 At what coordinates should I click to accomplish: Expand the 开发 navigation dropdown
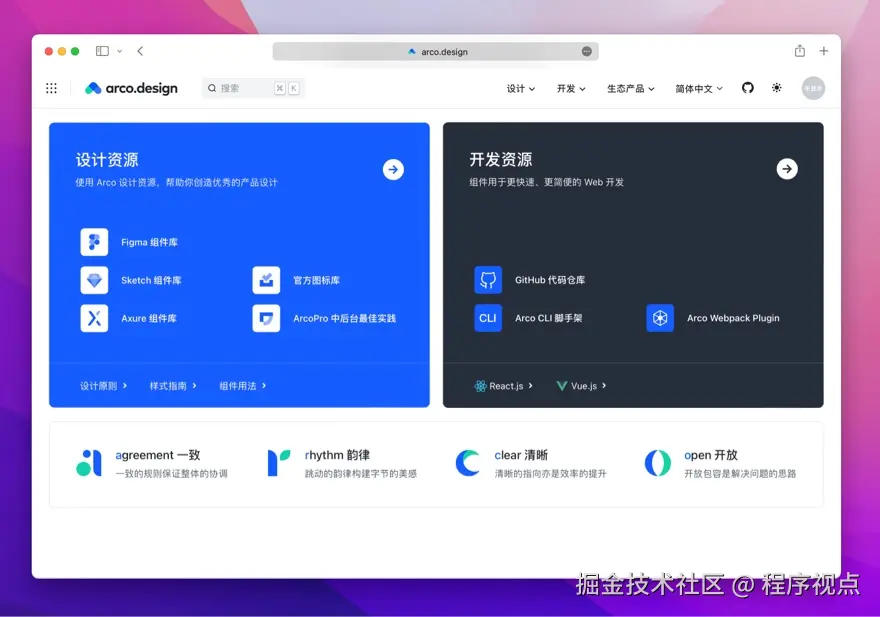tap(571, 89)
